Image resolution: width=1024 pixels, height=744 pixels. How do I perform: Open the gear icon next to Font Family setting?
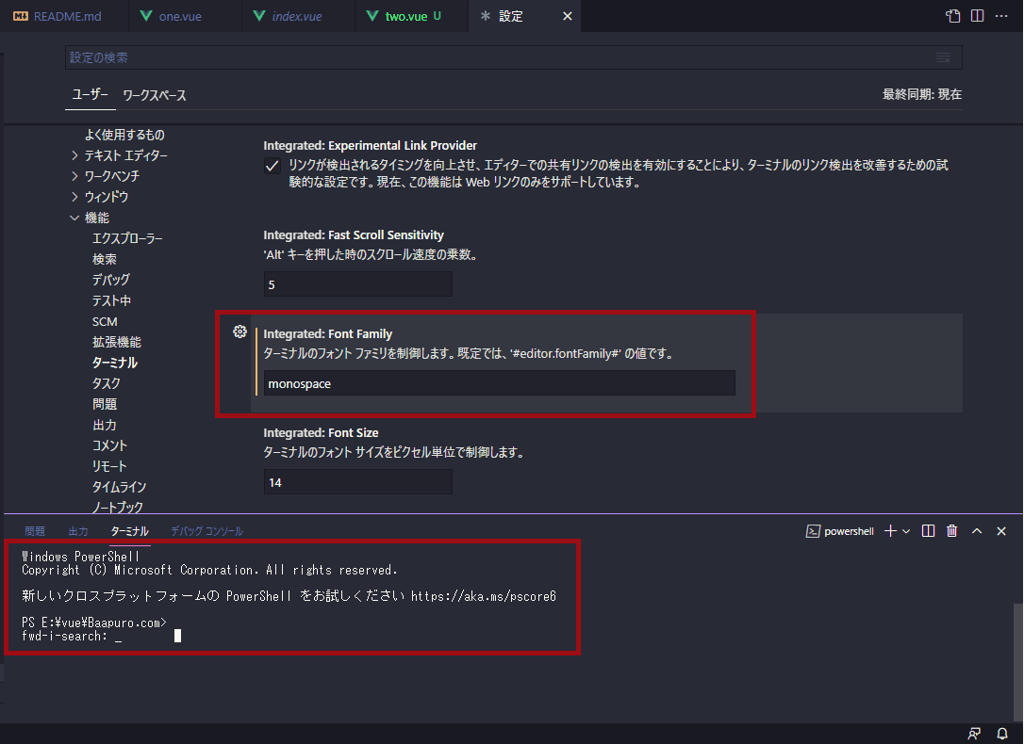239,330
